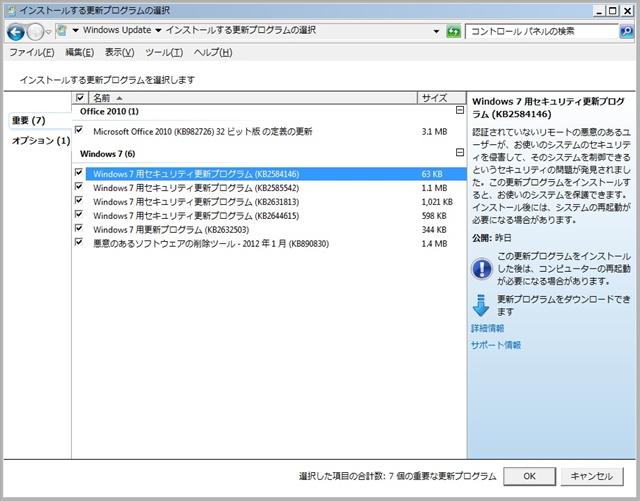The height and width of the screenshot is (501, 640).
Task: Uncheck the KB2585542 security update
Action: (79, 187)
